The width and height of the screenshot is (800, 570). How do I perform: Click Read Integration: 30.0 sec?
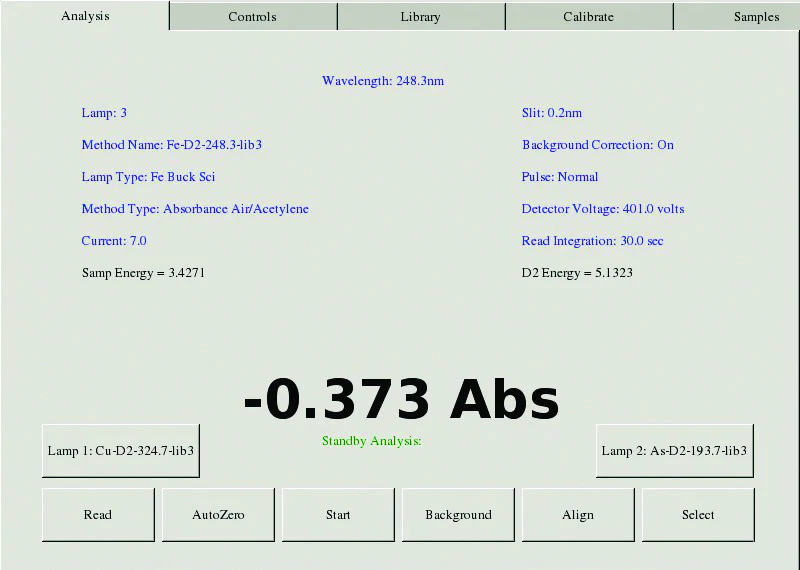coord(592,241)
